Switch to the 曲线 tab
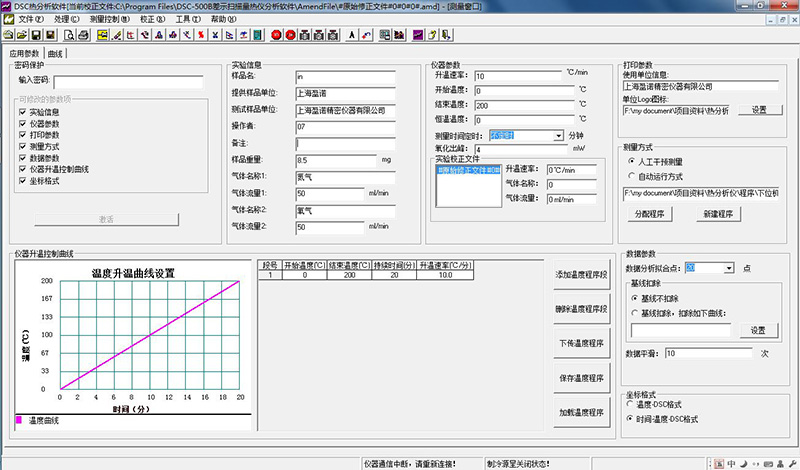The height and width of the screenshot is (470, 800). (x=55, y=53)
